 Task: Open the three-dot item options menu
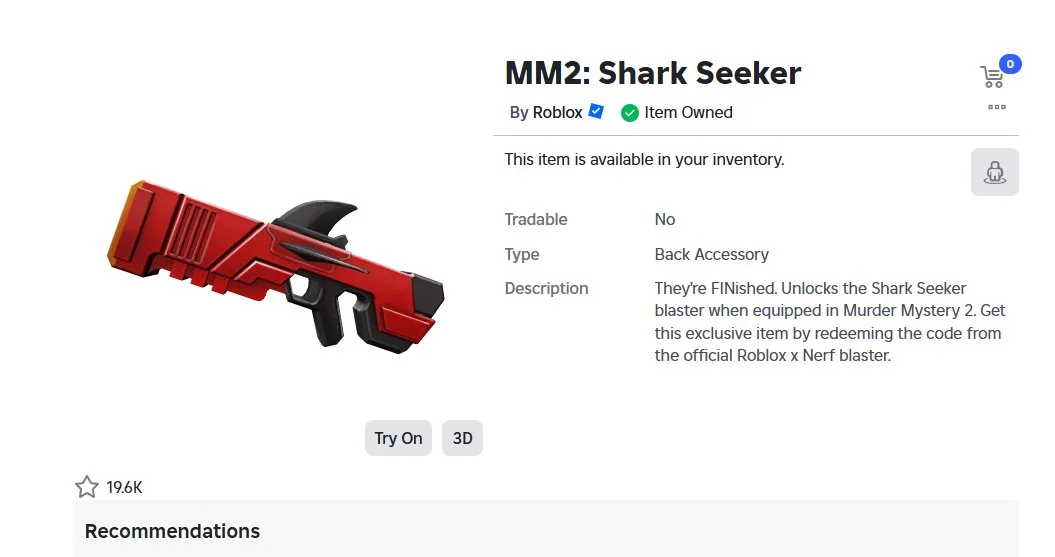996,107
